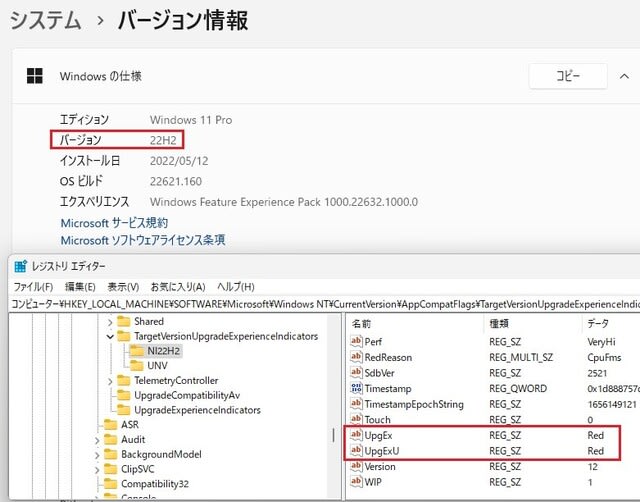Click the install date 2022/05/12
The height and width of the screenshot is (502, 640).
179,161
